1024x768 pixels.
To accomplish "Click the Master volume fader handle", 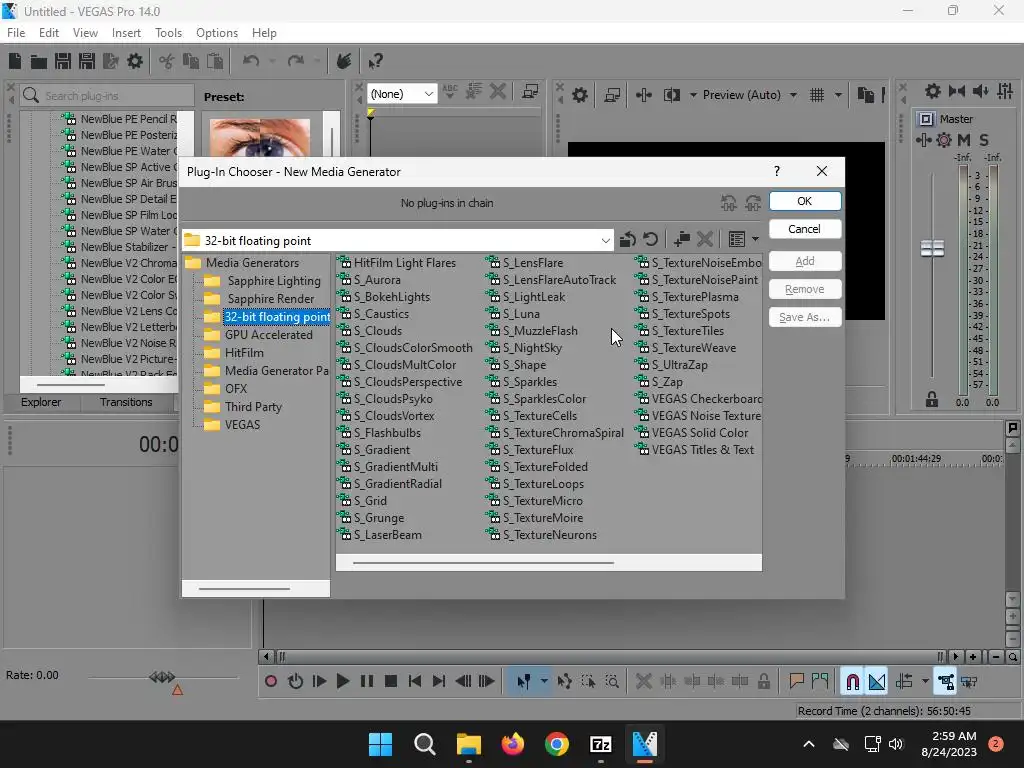I will [932, 248].
